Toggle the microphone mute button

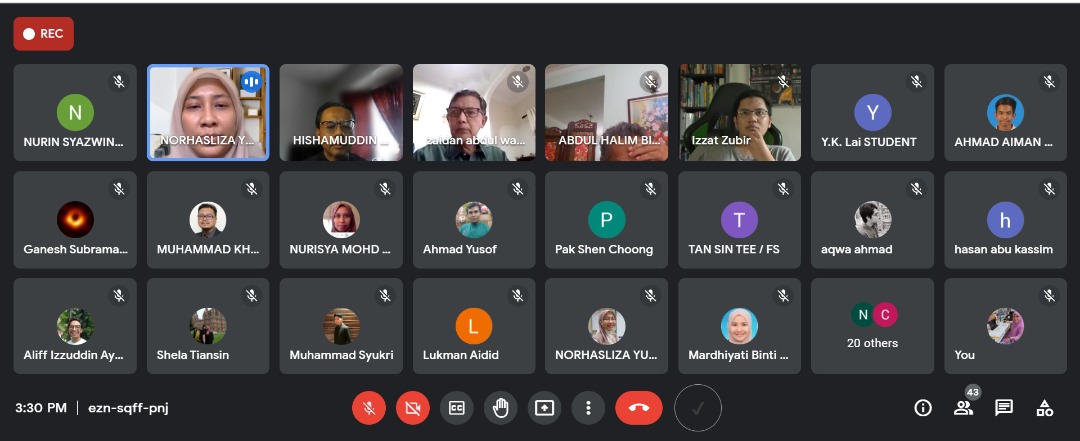(368, 408)
